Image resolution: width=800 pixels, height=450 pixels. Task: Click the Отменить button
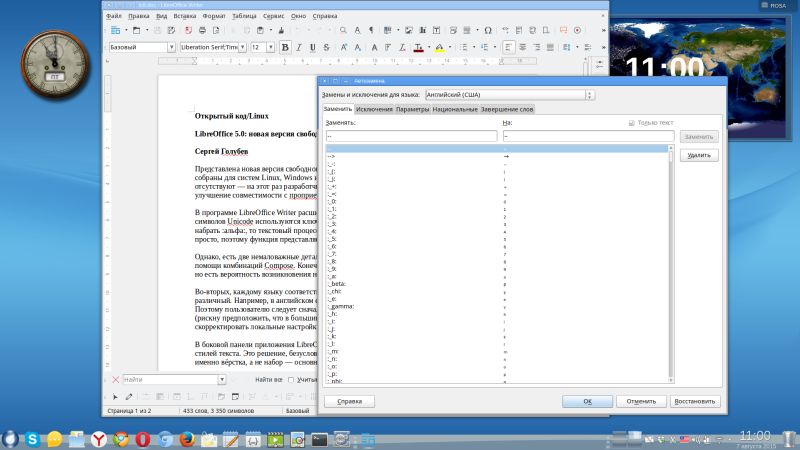(x=641, y=402)
